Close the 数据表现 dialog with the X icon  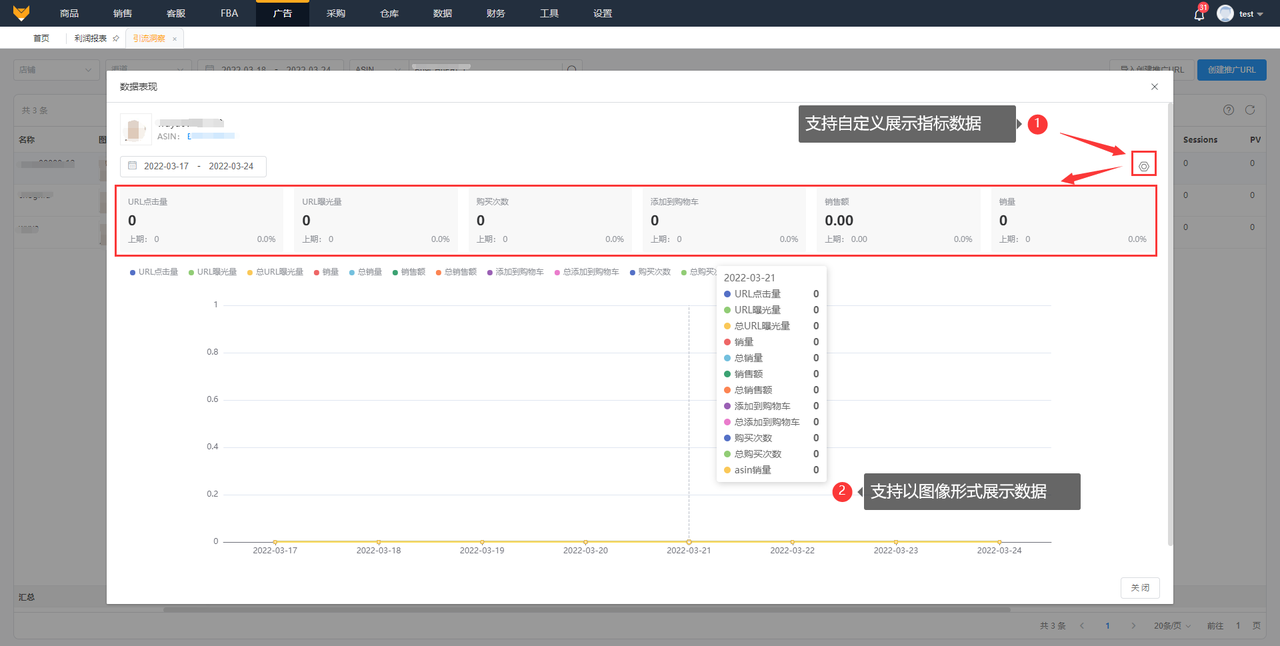[1154, 87]
